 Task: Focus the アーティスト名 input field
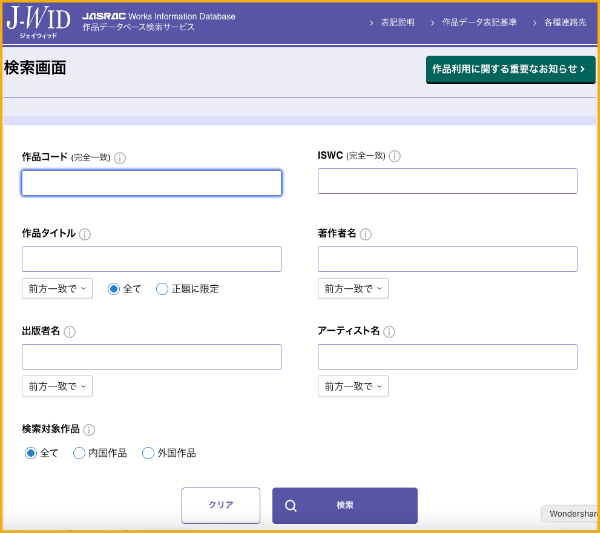coord(448,357)
